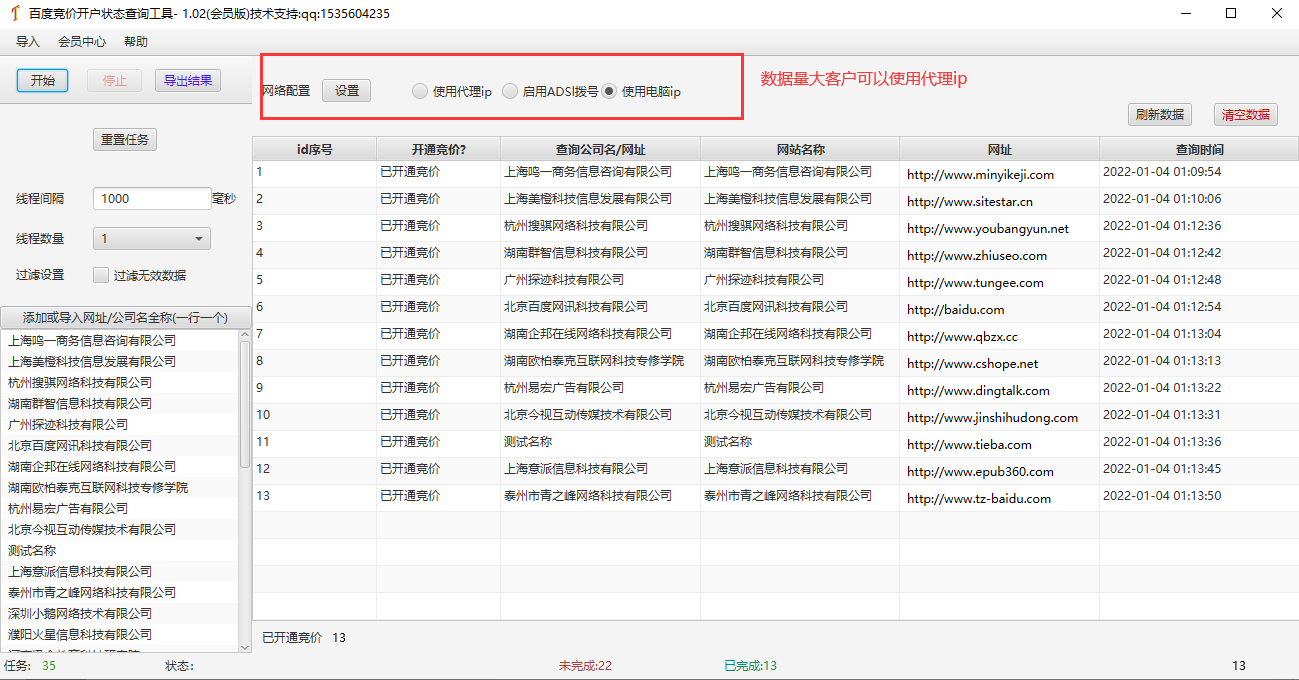This screenshot has height=680, width=1299.
Task: Expand the 线程数量 dropdown
Action: (151, 239)
